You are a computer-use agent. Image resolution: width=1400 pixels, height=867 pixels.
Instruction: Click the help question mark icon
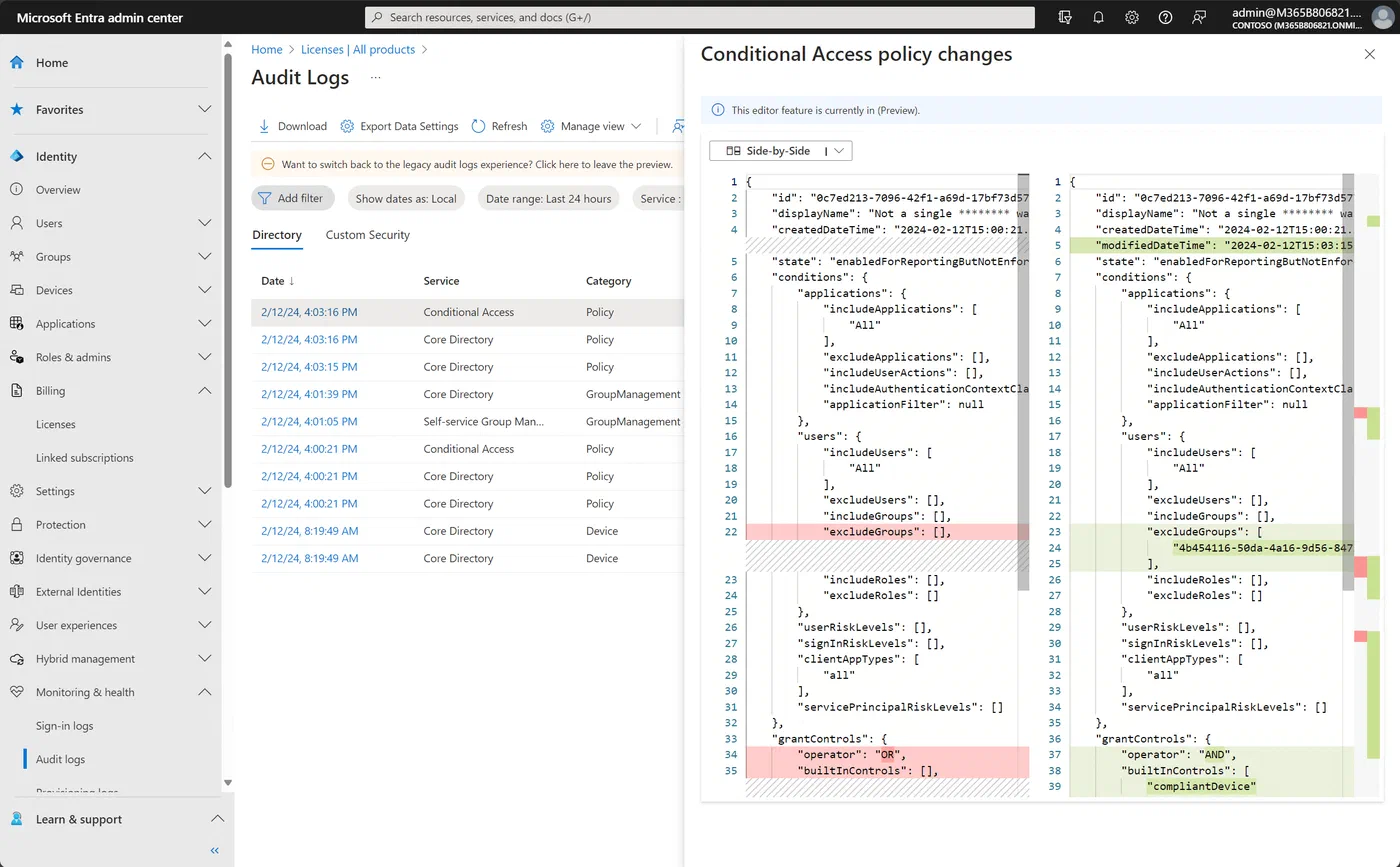click(x=1165, y=17)
